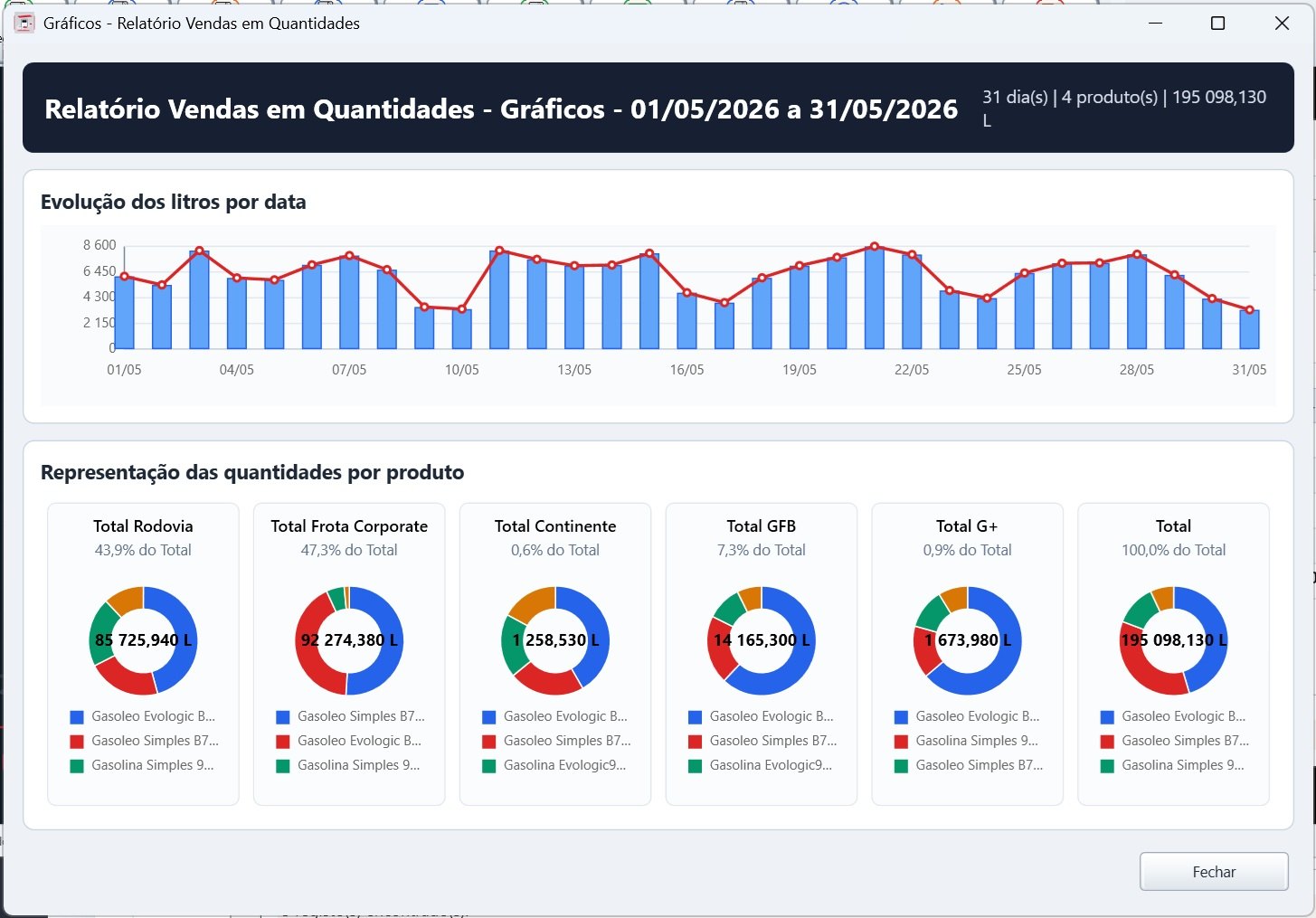Image resolution: width=1316 pixels, height=918 pixels.
Task: Click blue legend swatch under Total G+
Action: pos(902,717)
